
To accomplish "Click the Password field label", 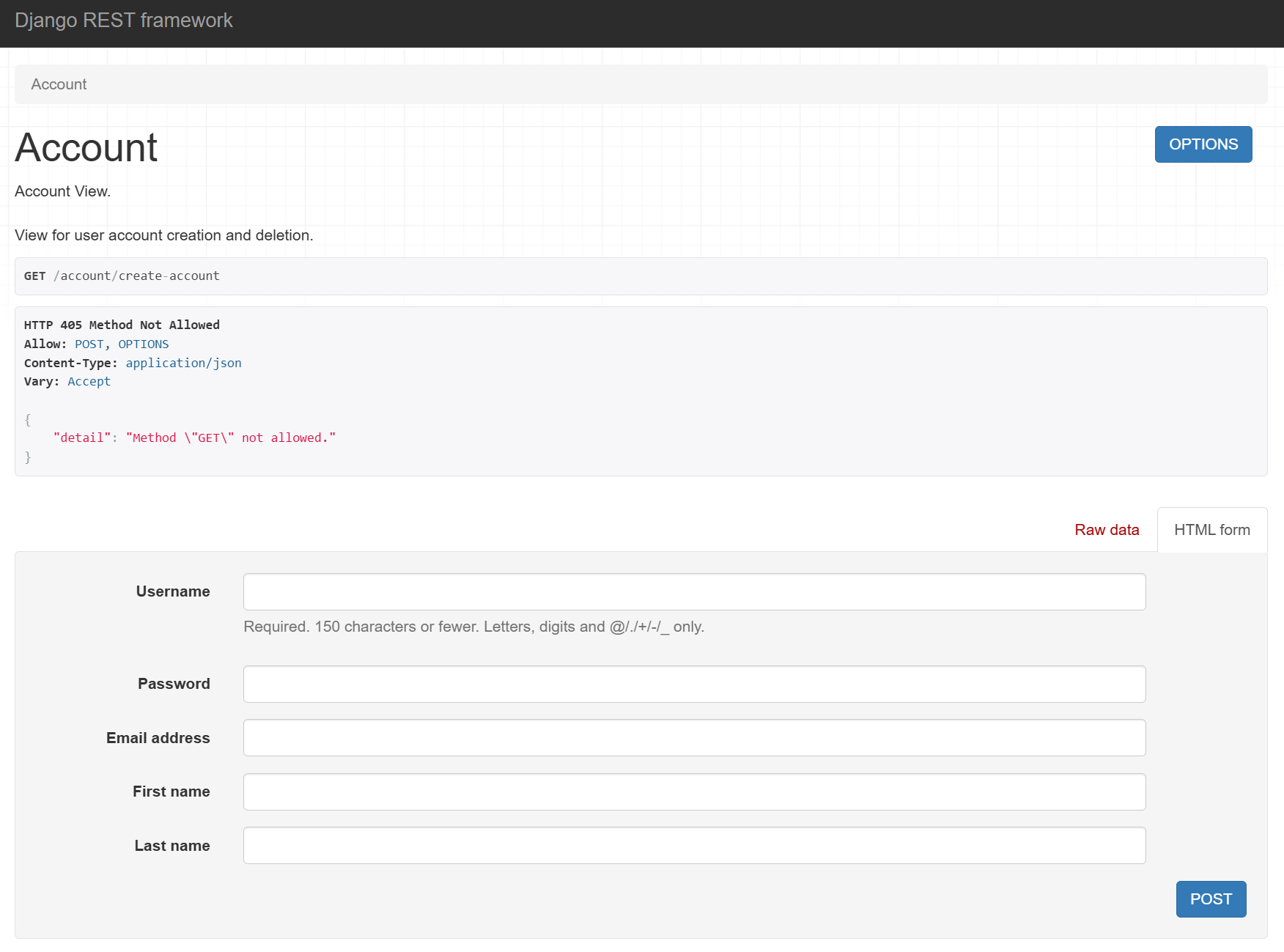I will click(174, 684).
